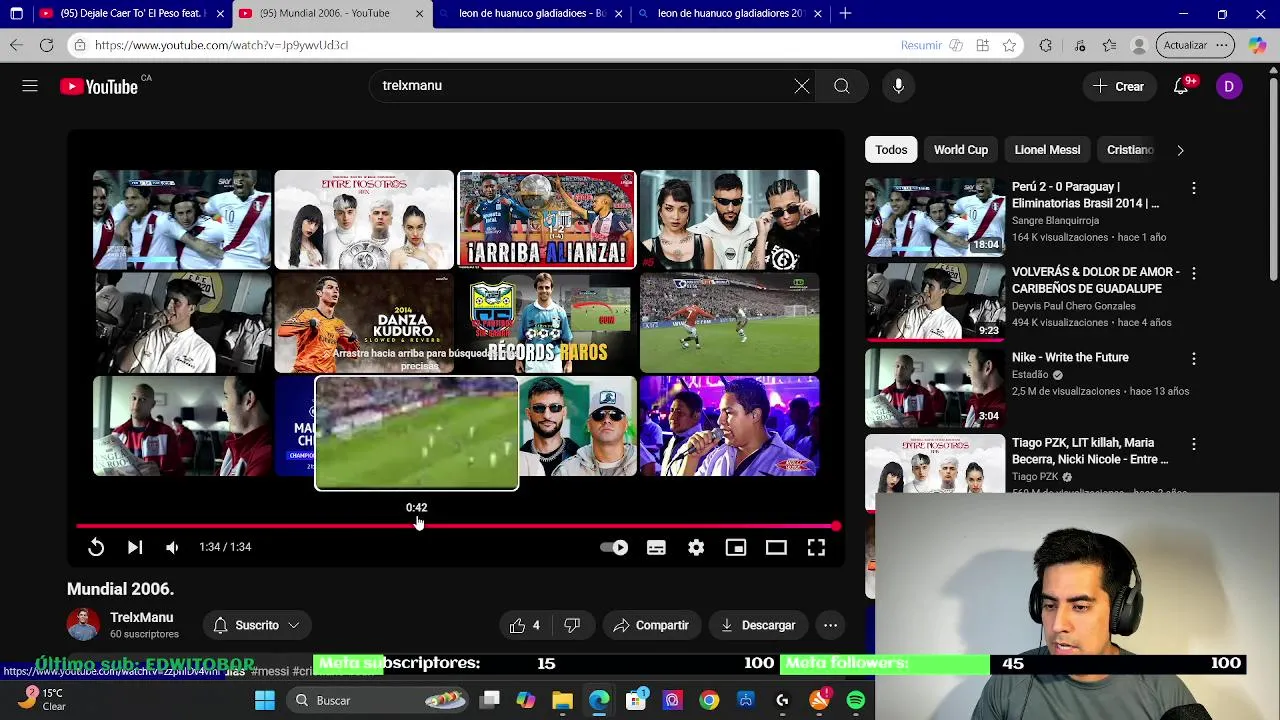
Task: Toggle theater mode view
Action: click(776, 547)
